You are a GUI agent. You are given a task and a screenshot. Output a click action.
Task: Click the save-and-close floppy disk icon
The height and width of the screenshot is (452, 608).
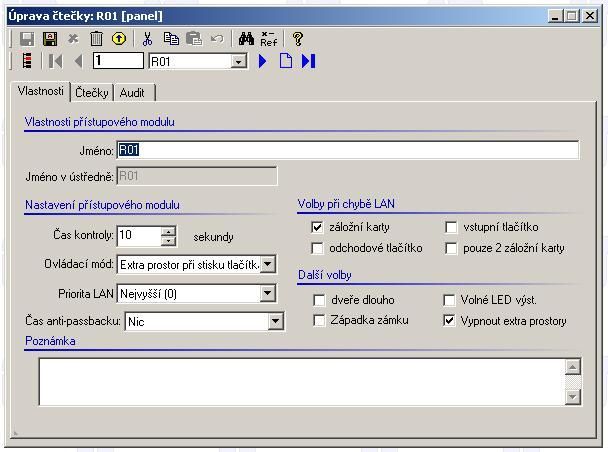49,39
